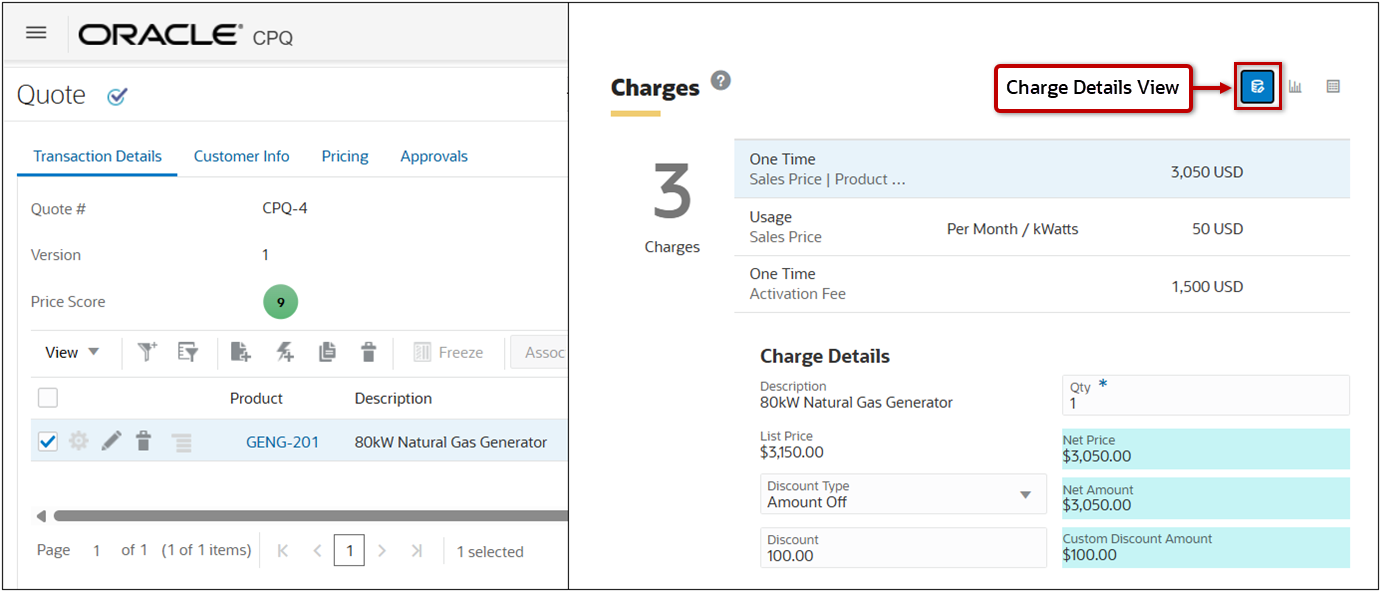Select the quick add lightning icon
Image resolution: width=1381 pixels, height=592 pixels.
[x=284, y=352]
